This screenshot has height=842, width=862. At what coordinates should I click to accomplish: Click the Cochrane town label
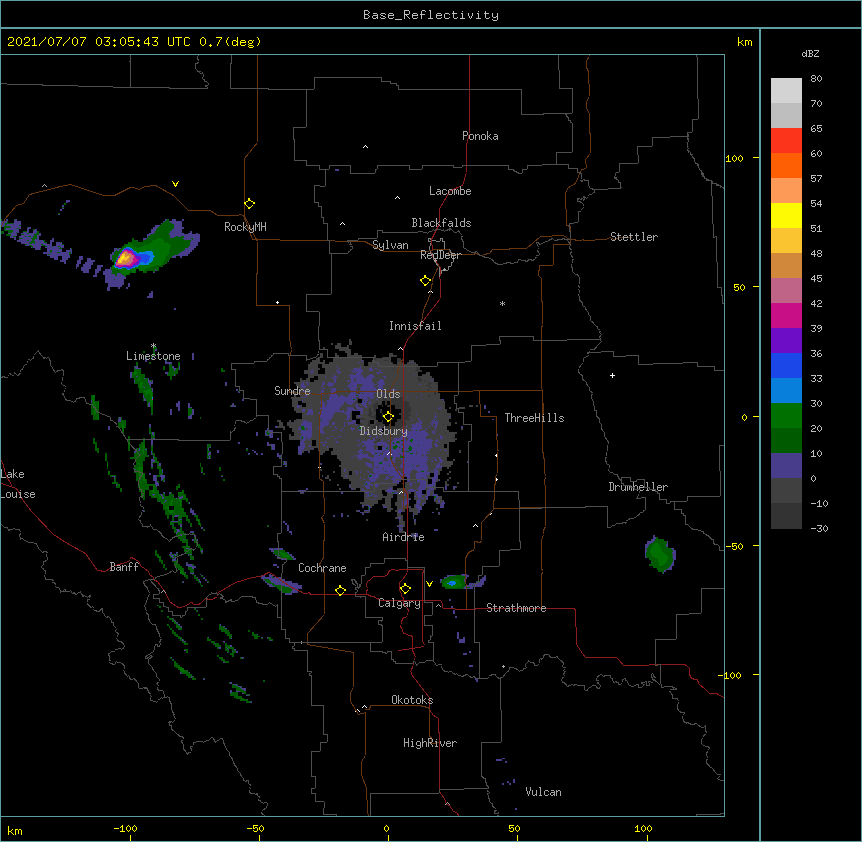[x=322, y=568]
